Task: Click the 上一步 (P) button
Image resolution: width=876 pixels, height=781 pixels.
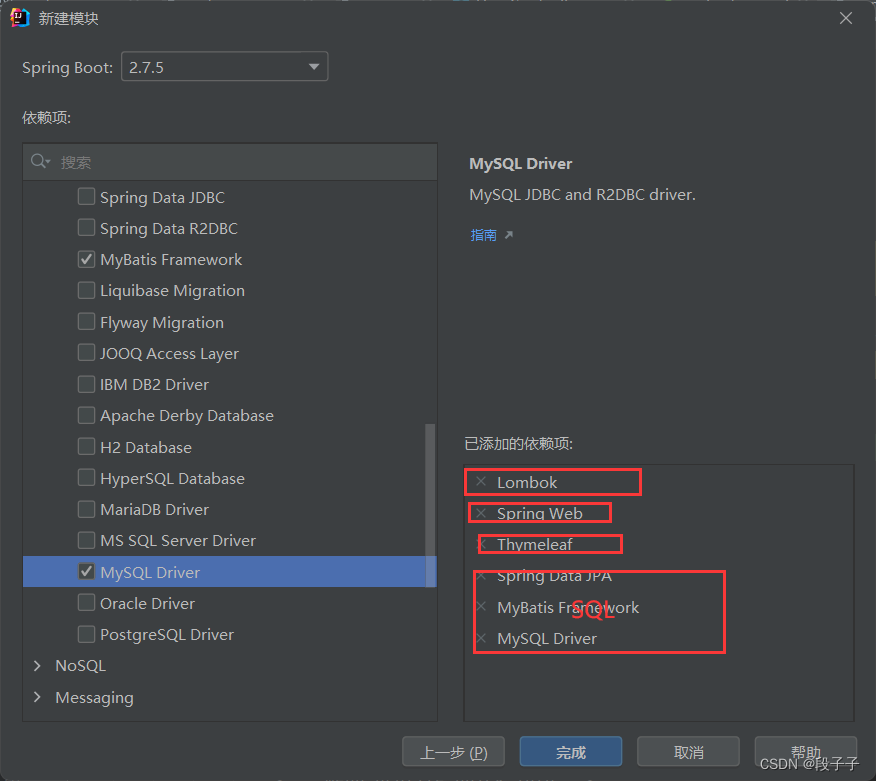Action: 453,752
